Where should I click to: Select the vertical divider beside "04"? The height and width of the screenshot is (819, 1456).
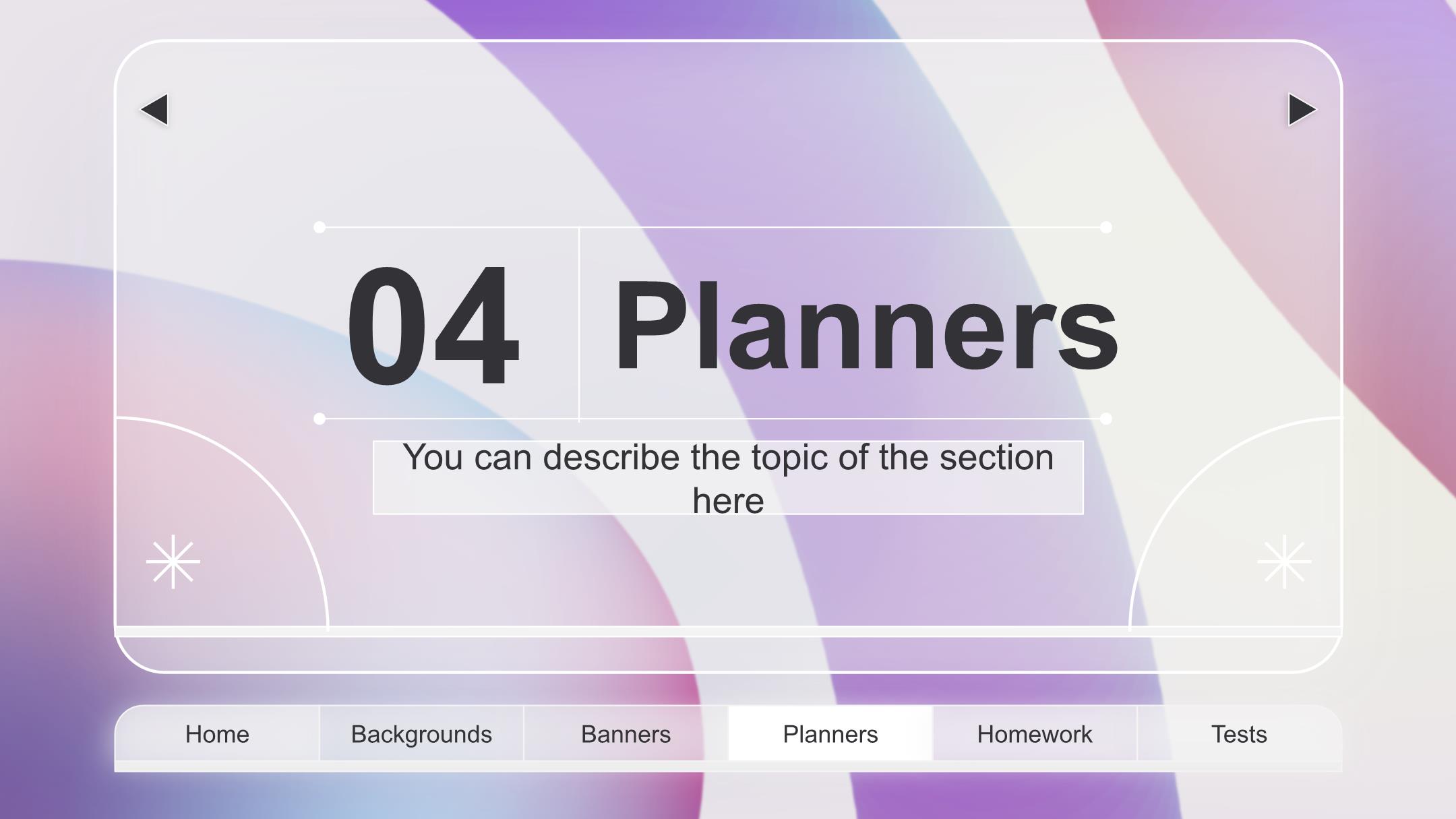[x=579, y=324]
